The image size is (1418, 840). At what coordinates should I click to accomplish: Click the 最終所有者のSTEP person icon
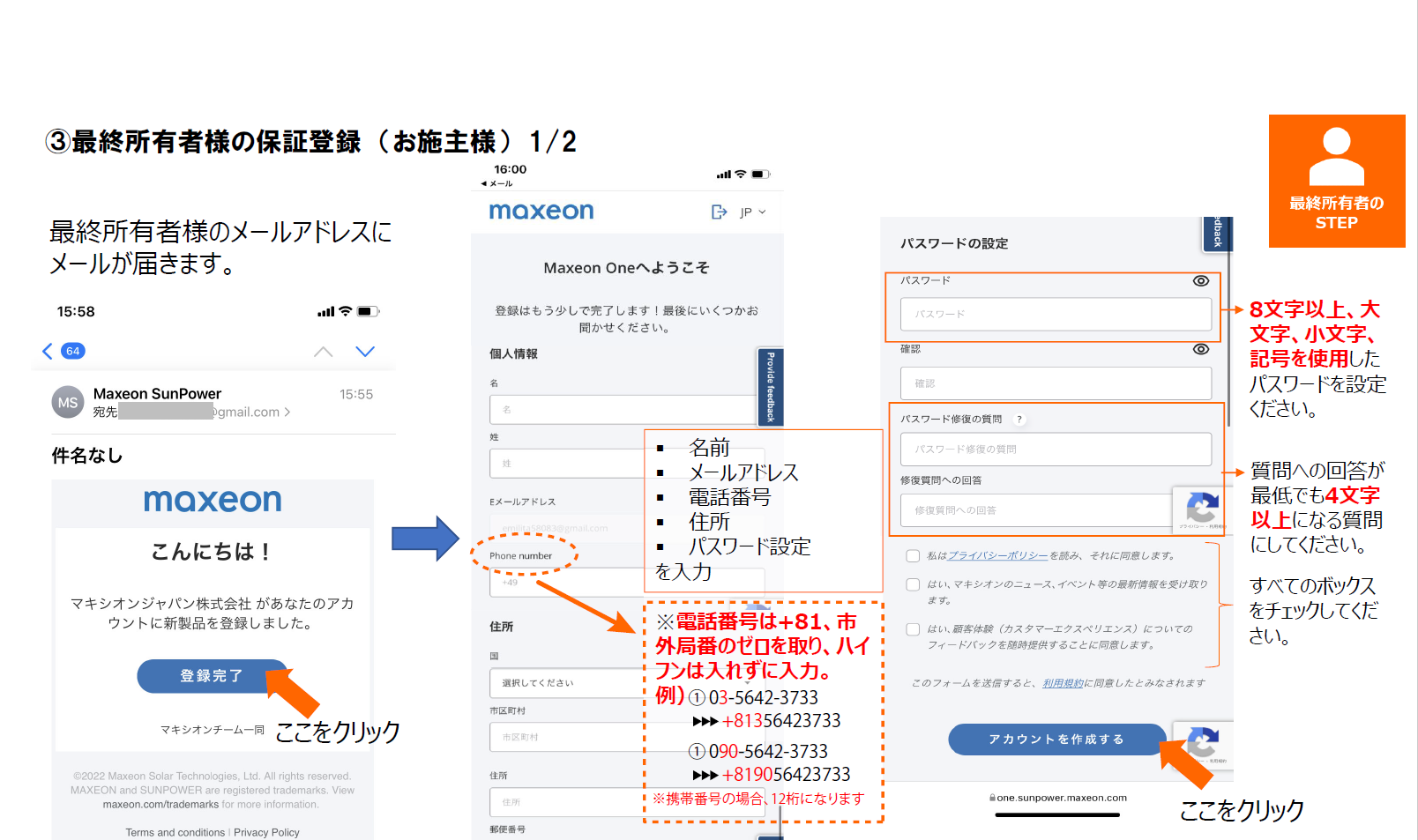click(1337, 155)
